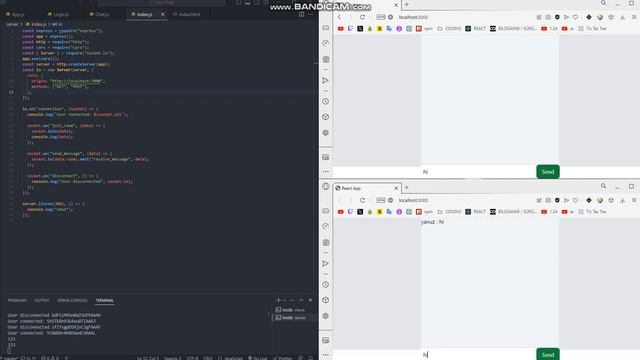
Task: Open the terminal panel more actions menu
Action: click(x=292, y=300)
